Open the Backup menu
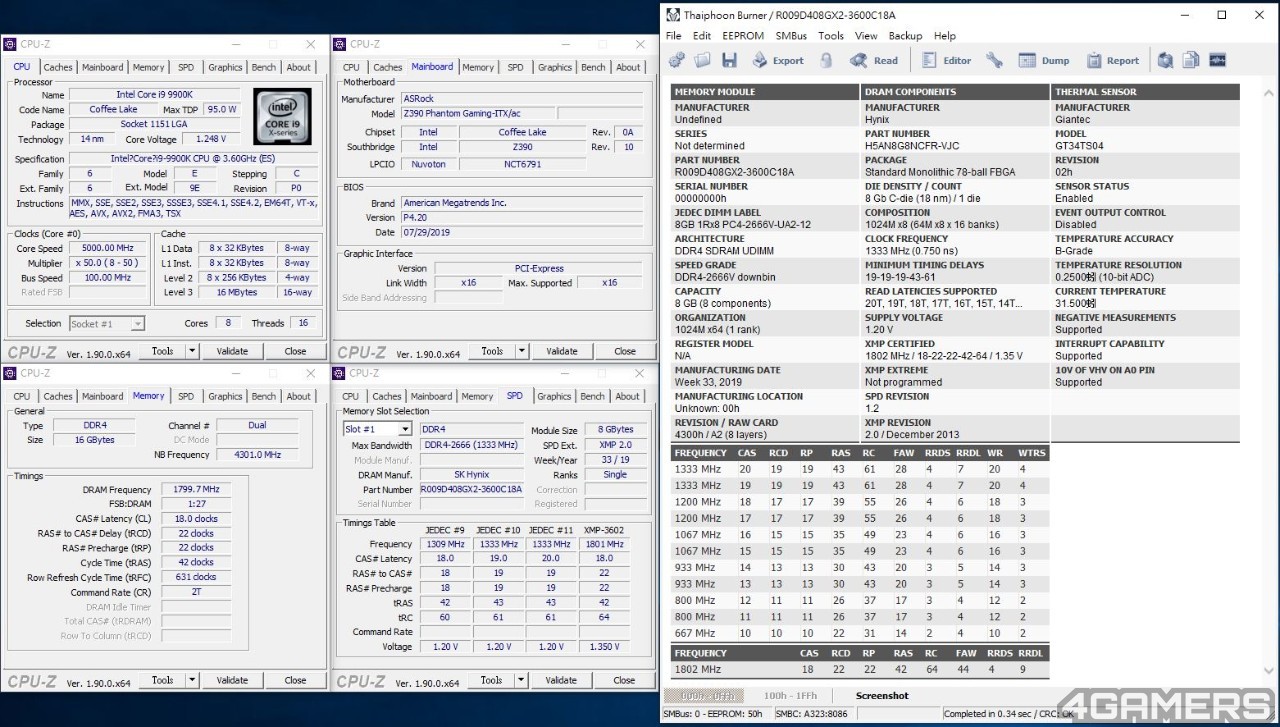 click(905, 36)
